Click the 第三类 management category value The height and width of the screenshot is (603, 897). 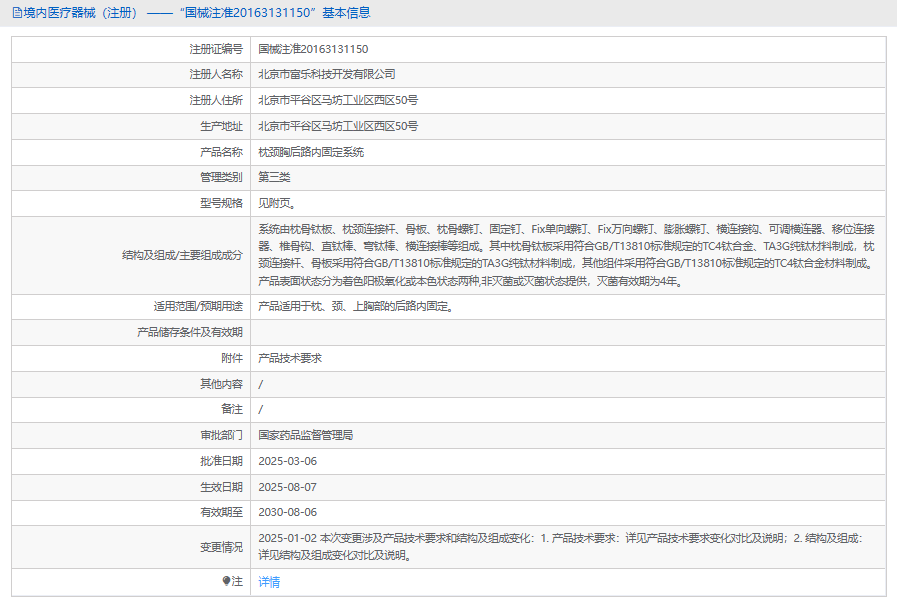coord(274,177)
